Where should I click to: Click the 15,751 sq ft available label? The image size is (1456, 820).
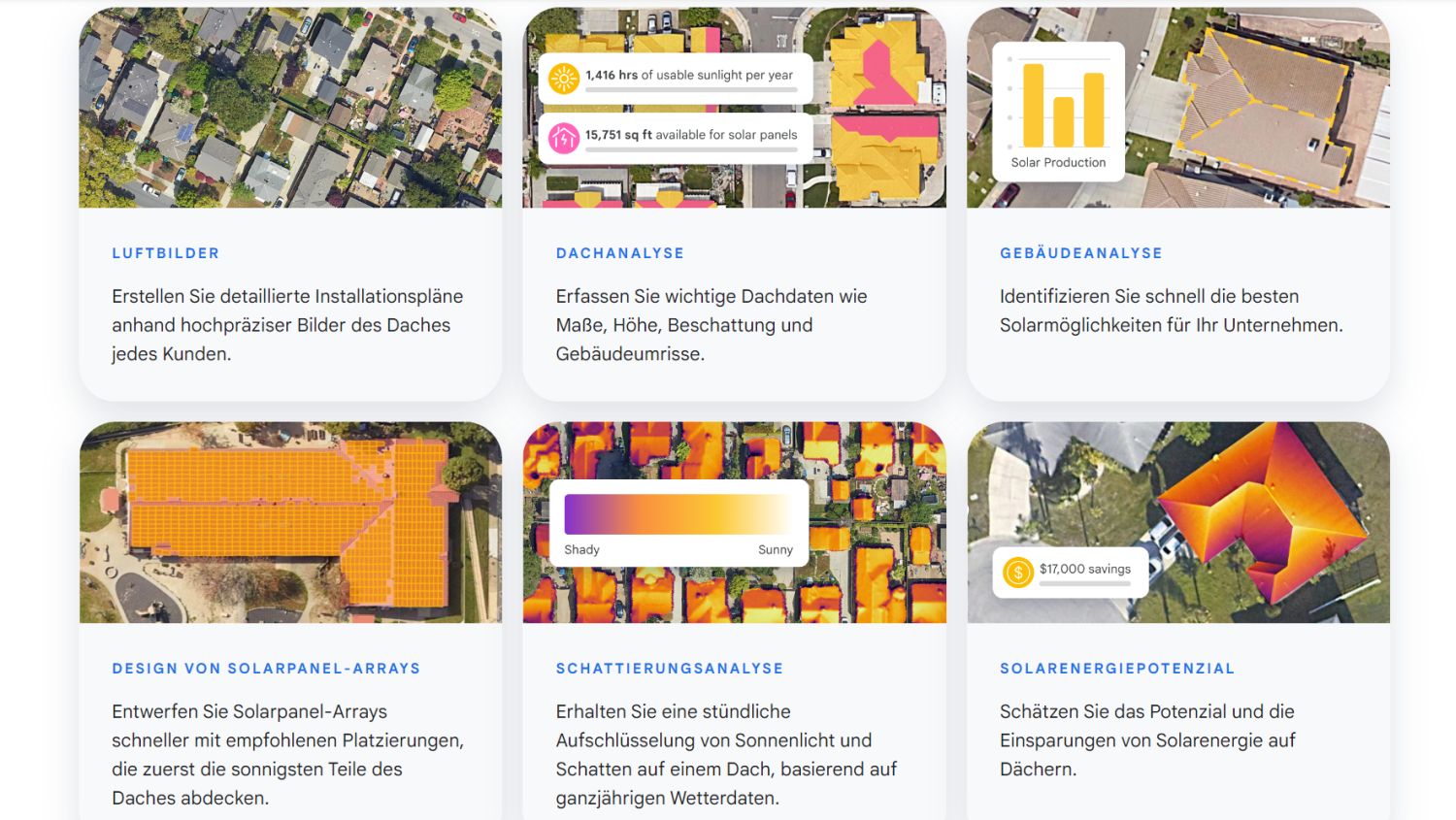click(x=691, y=135)
